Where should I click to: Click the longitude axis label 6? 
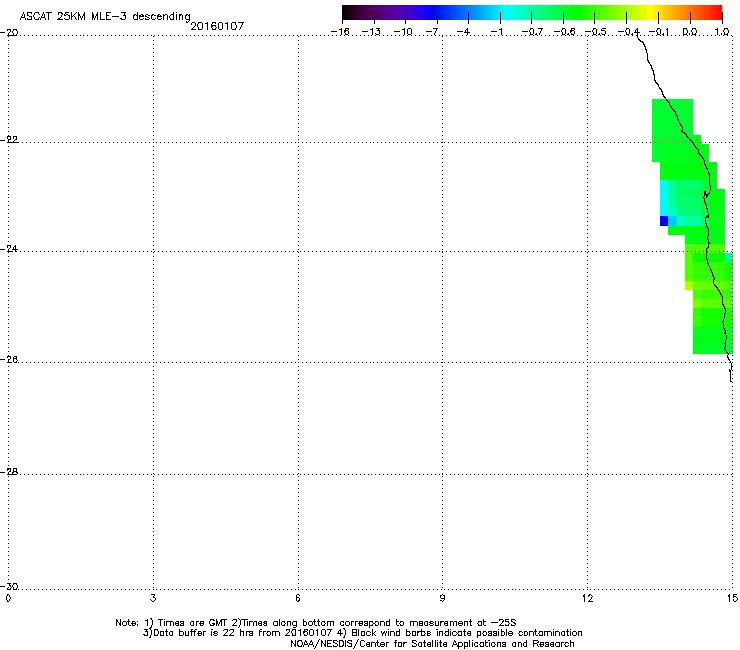(x=298, y=598)
